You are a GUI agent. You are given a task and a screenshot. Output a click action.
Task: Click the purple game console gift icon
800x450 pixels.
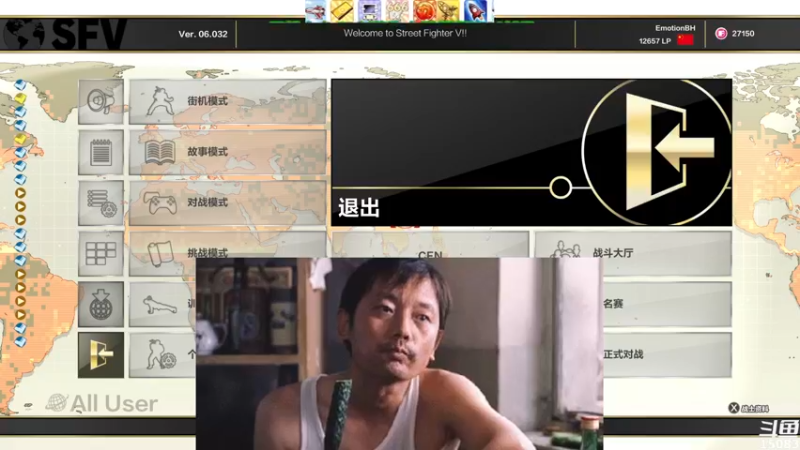pos(369,11)
